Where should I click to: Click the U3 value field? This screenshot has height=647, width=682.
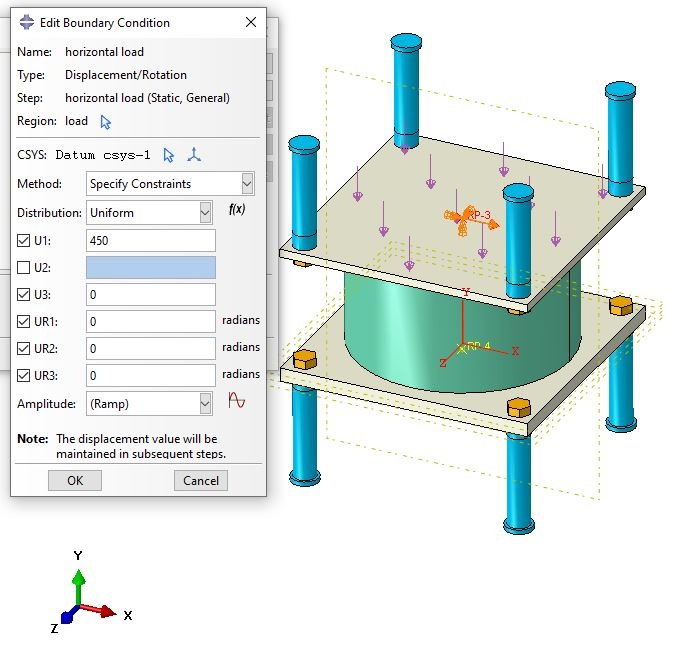pos(151,294)
